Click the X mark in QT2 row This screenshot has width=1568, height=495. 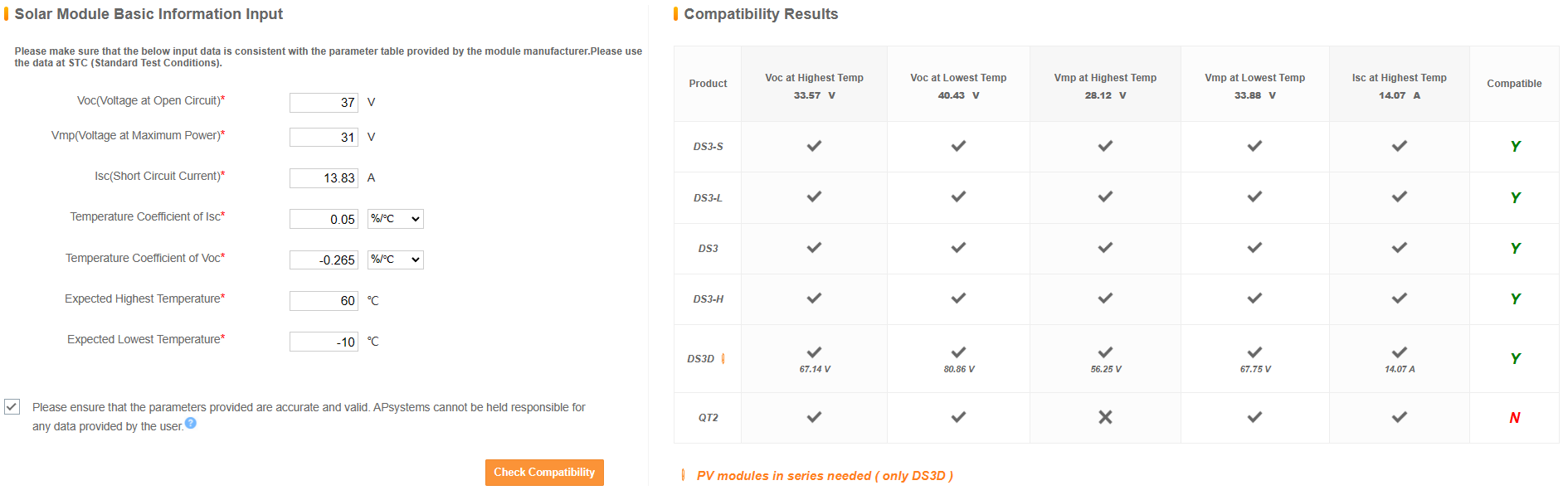coord(1105,417)
